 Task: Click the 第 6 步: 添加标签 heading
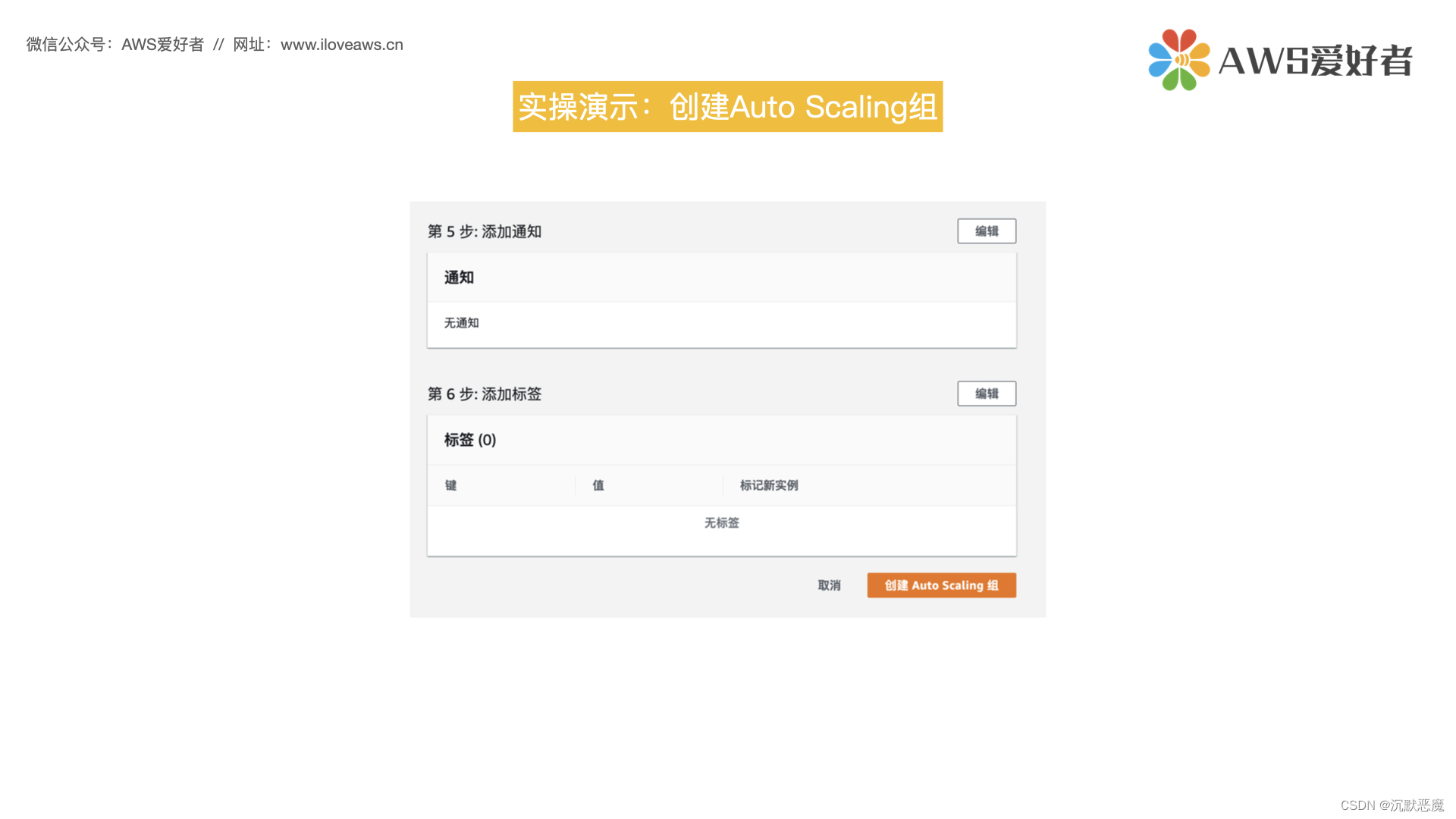(485, 394)
